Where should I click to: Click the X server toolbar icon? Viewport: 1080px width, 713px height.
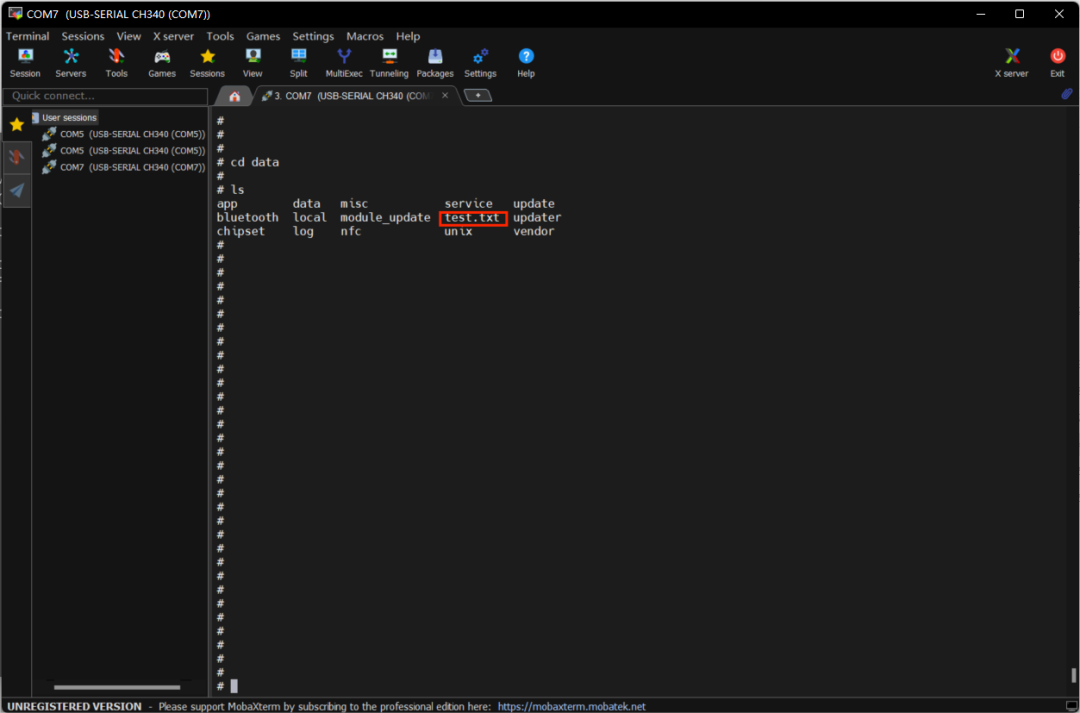[x=1011, y=63]
